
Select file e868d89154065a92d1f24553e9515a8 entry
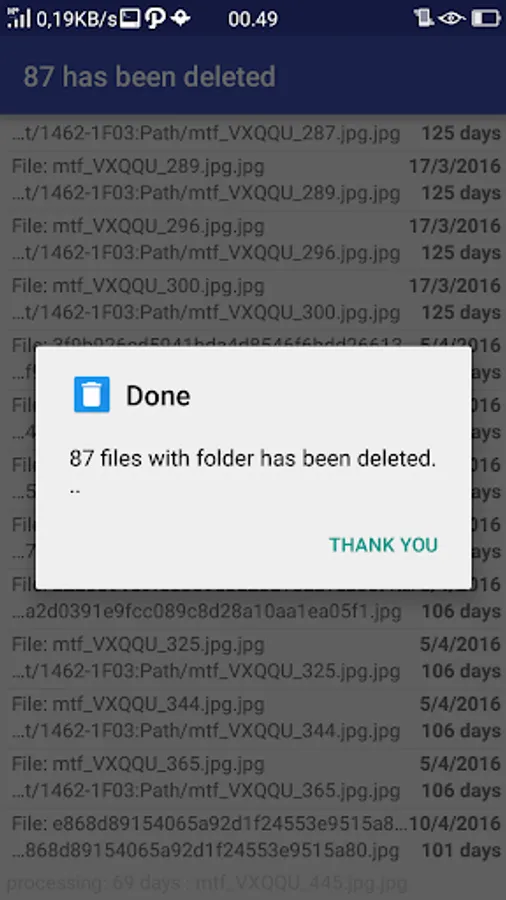[253, 837]
